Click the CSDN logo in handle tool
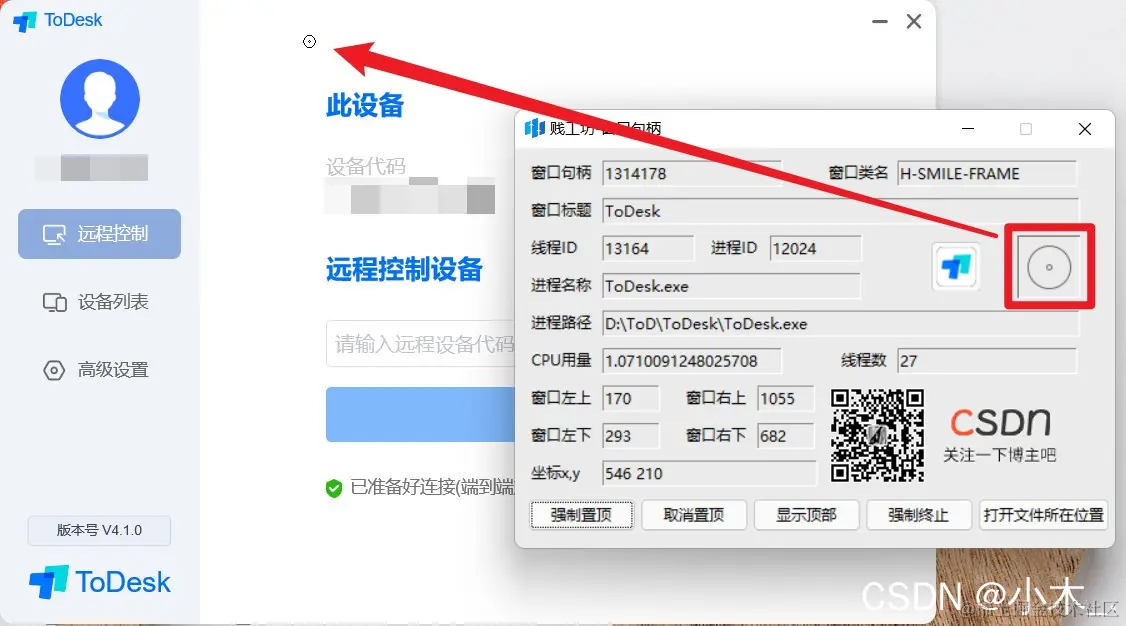Image resolution: width=1126 pixels, height=626 pixels. (1000, 422)
